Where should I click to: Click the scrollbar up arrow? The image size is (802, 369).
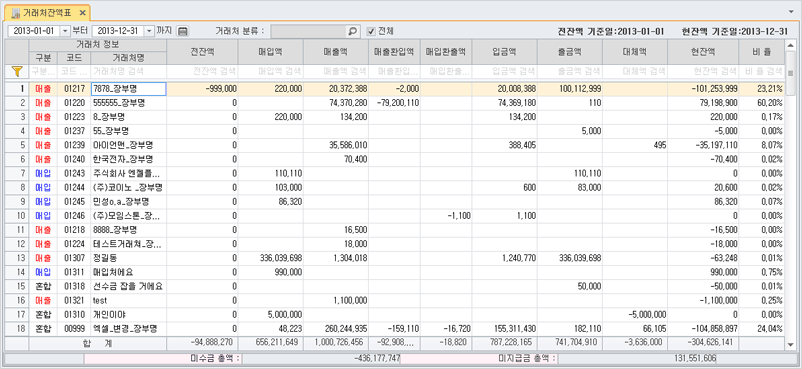click(792, 45)
